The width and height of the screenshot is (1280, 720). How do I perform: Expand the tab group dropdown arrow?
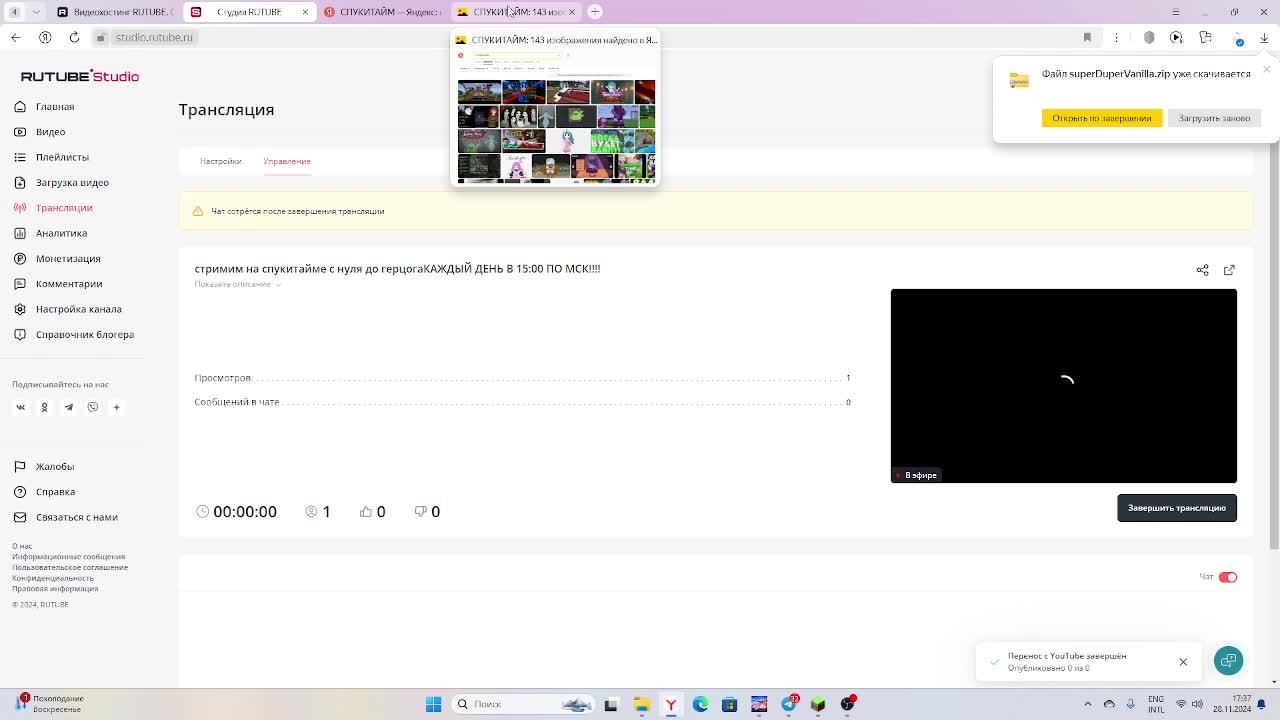click(x=36, y=12)
